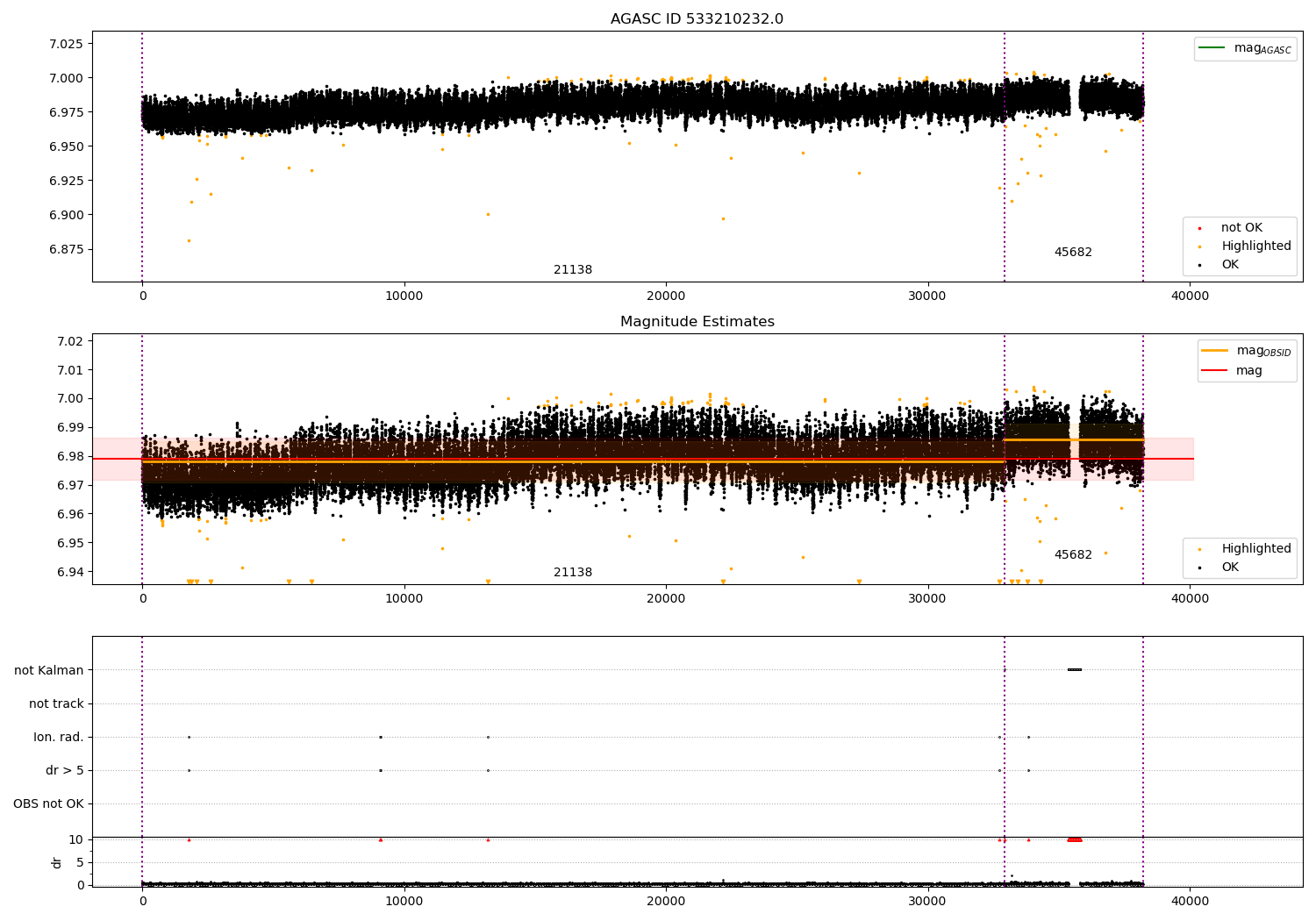Click the 'mag AGASC' legend label
This screenshot has height=921, width=1316.
1262,48
